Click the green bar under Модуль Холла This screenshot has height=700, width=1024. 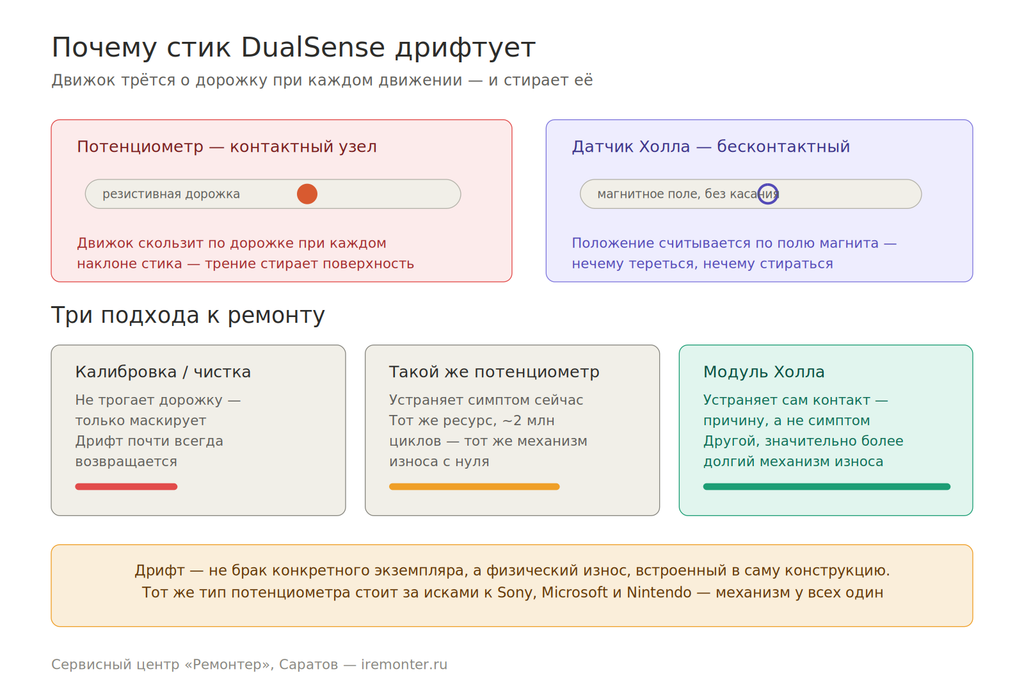click(x=827, y=486)
